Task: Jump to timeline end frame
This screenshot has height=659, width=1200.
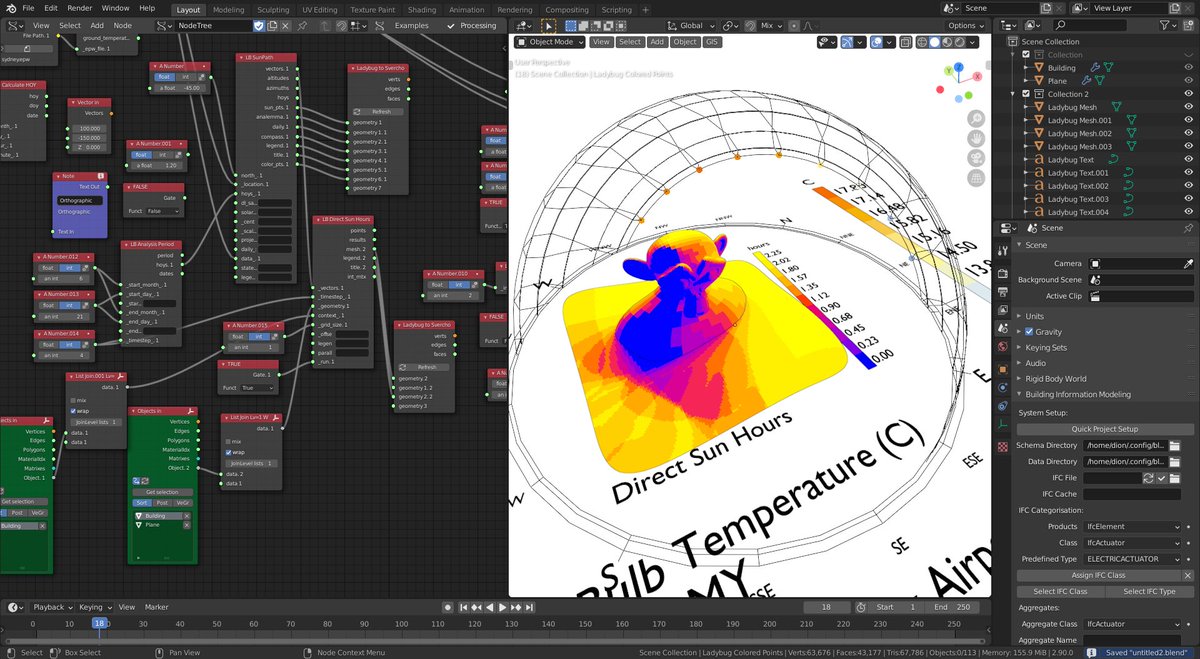Action: [530, 607]
